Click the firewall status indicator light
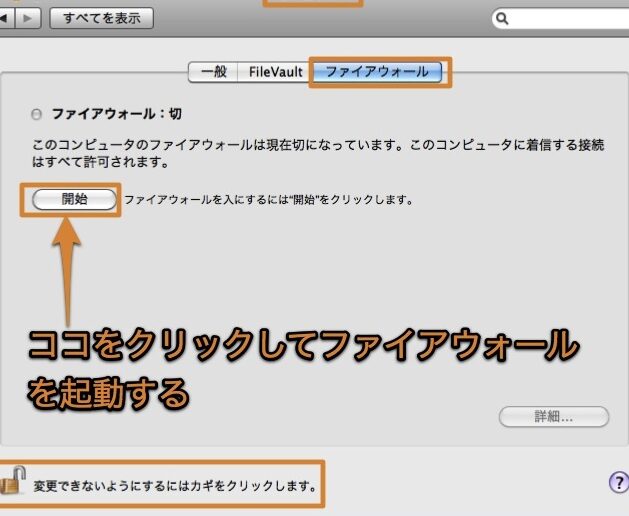 tap(37, 114)
